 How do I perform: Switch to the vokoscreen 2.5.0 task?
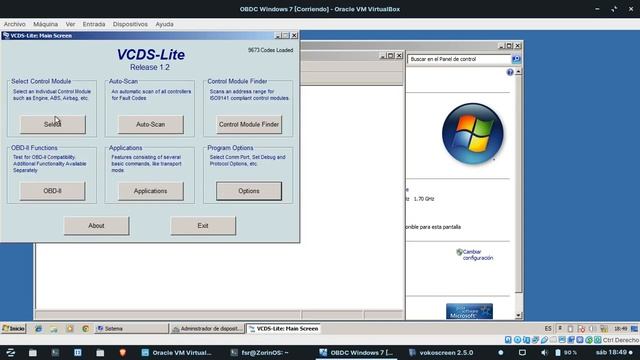[x=441, y=353]
